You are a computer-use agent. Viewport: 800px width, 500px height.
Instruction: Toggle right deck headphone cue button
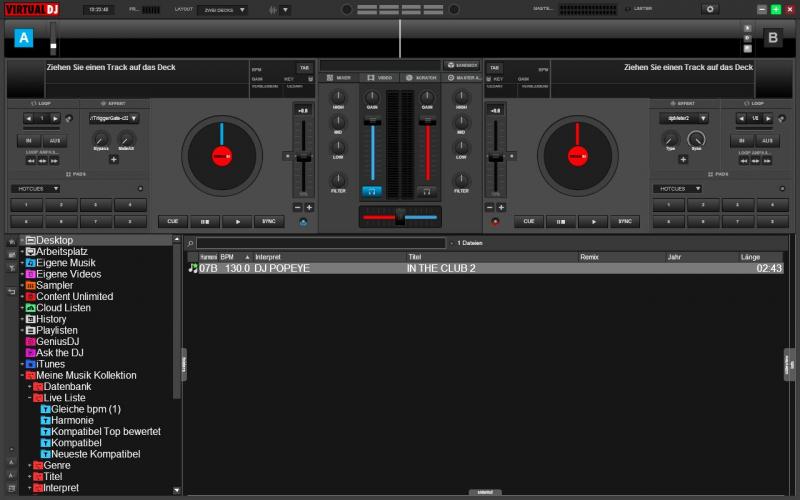[x=427, y=192]
